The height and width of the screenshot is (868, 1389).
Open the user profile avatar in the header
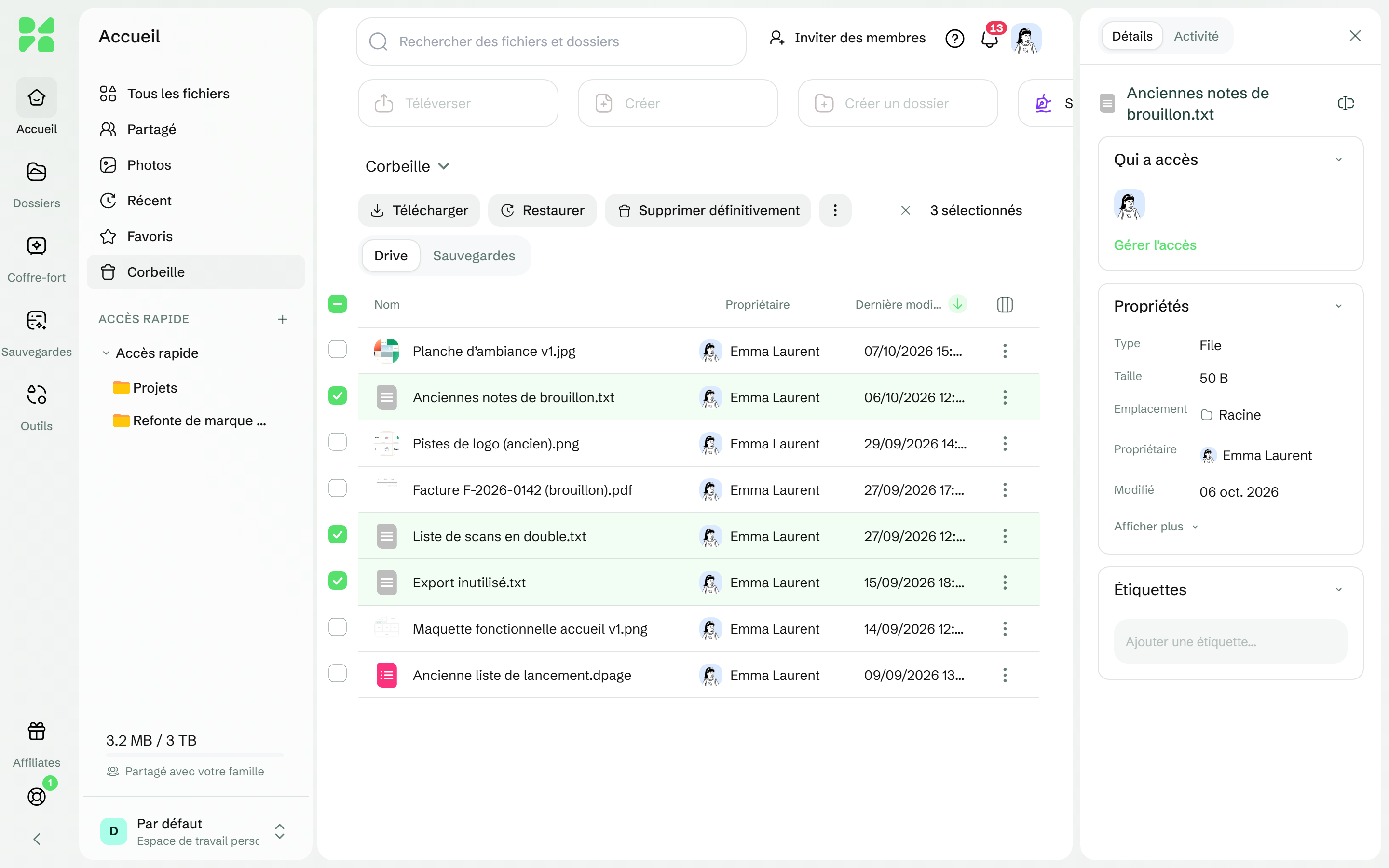pyautogui.click(x=1026, y=39)
